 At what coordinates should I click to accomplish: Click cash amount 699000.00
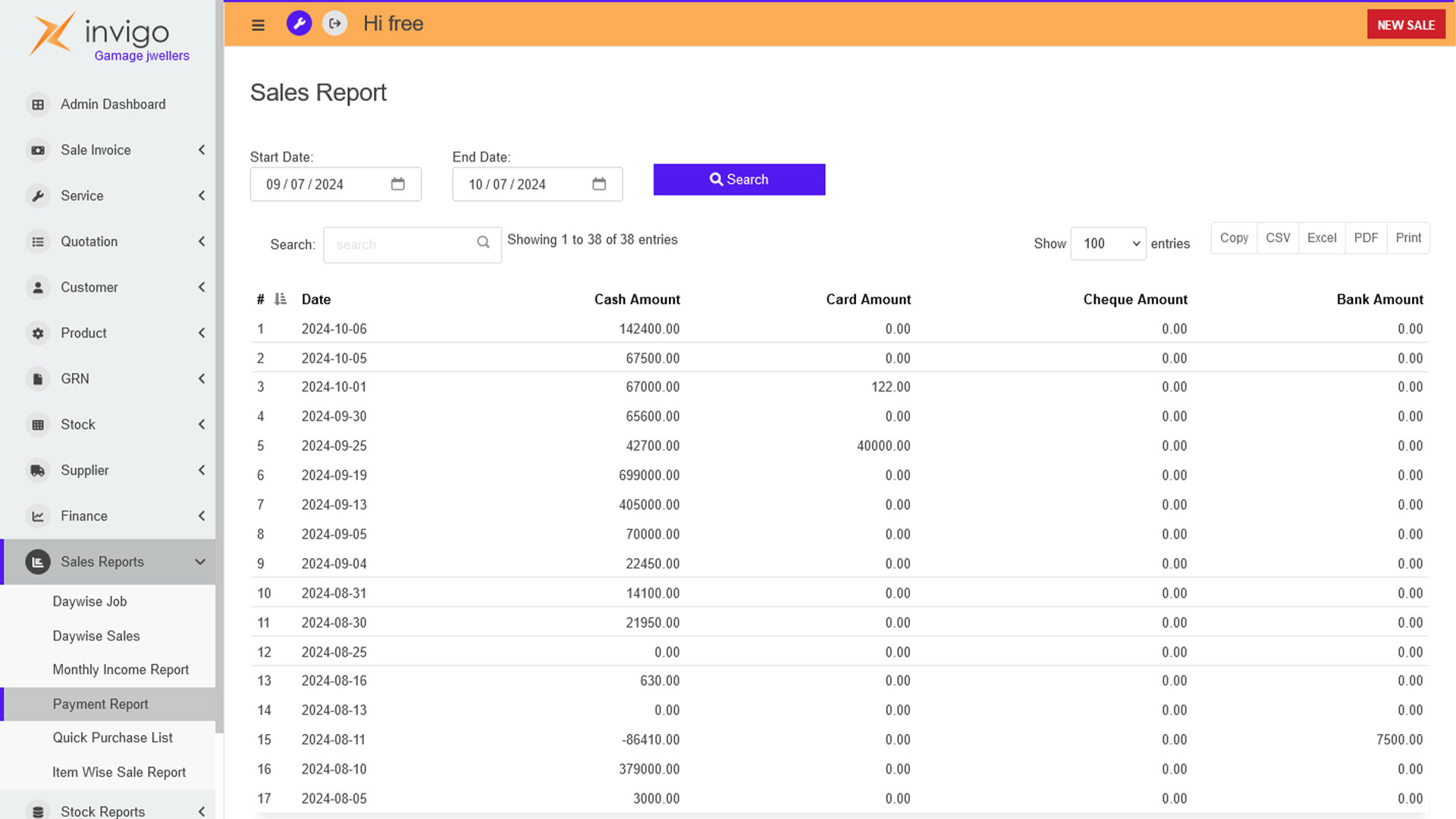tap(649, 475)
